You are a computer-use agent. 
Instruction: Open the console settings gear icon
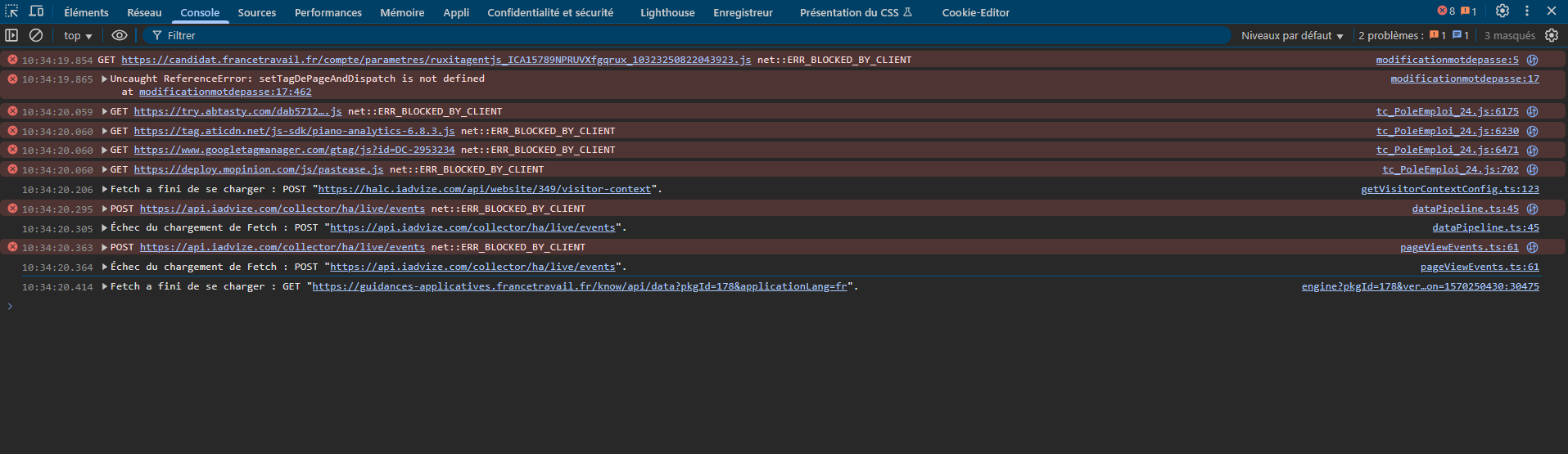point(1552,35)
